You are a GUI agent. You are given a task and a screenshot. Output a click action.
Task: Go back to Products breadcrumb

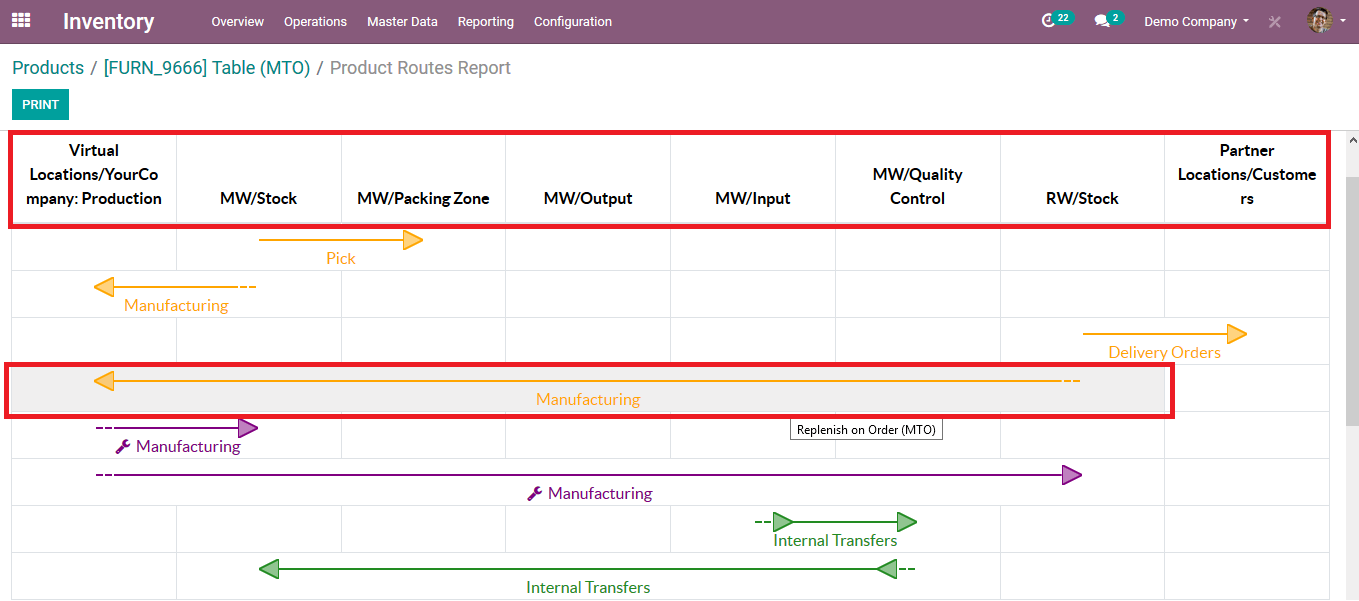(48, 68)
